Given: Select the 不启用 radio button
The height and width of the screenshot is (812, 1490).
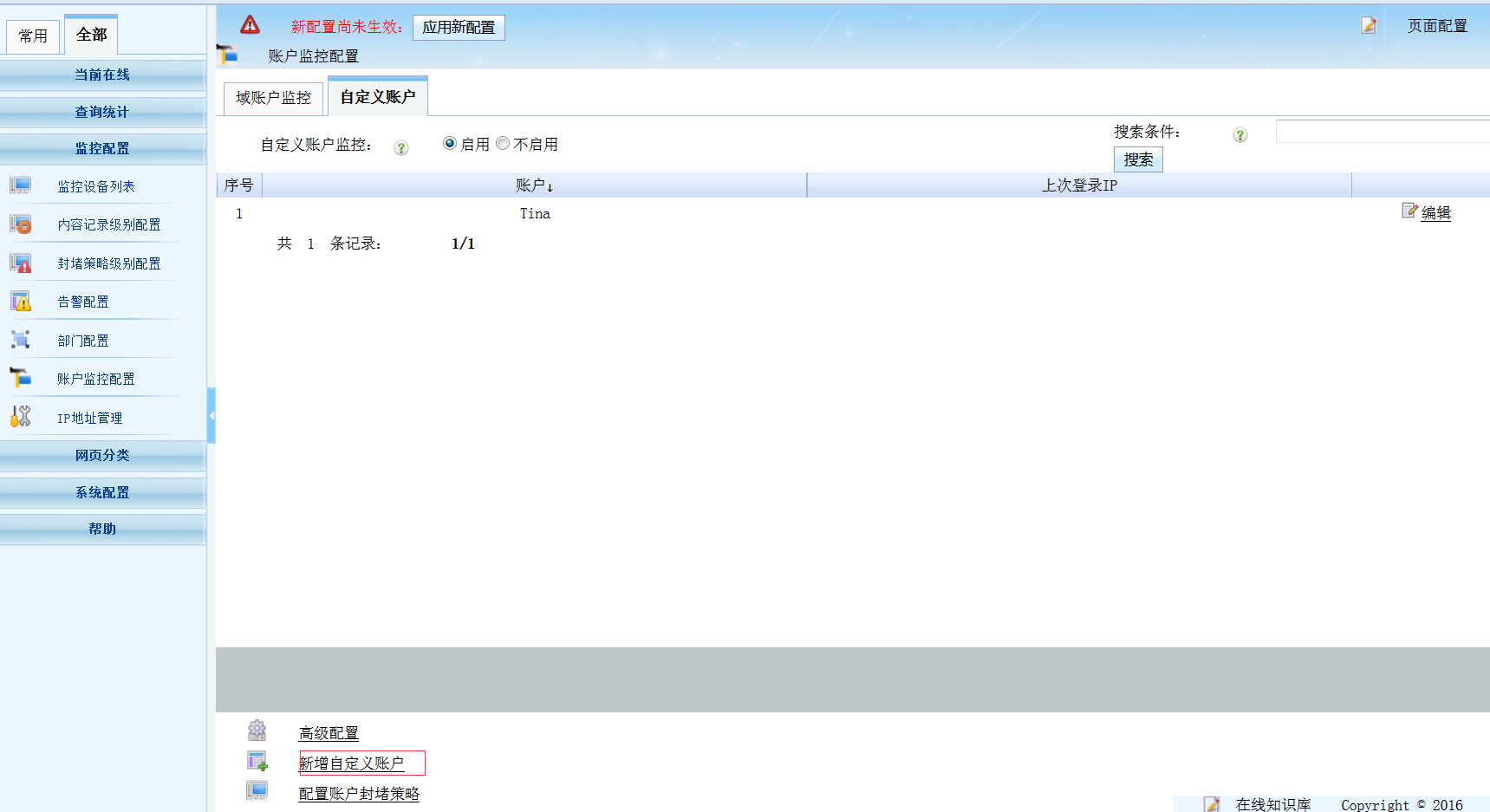Looking at the screenshot, I should 503,143.
